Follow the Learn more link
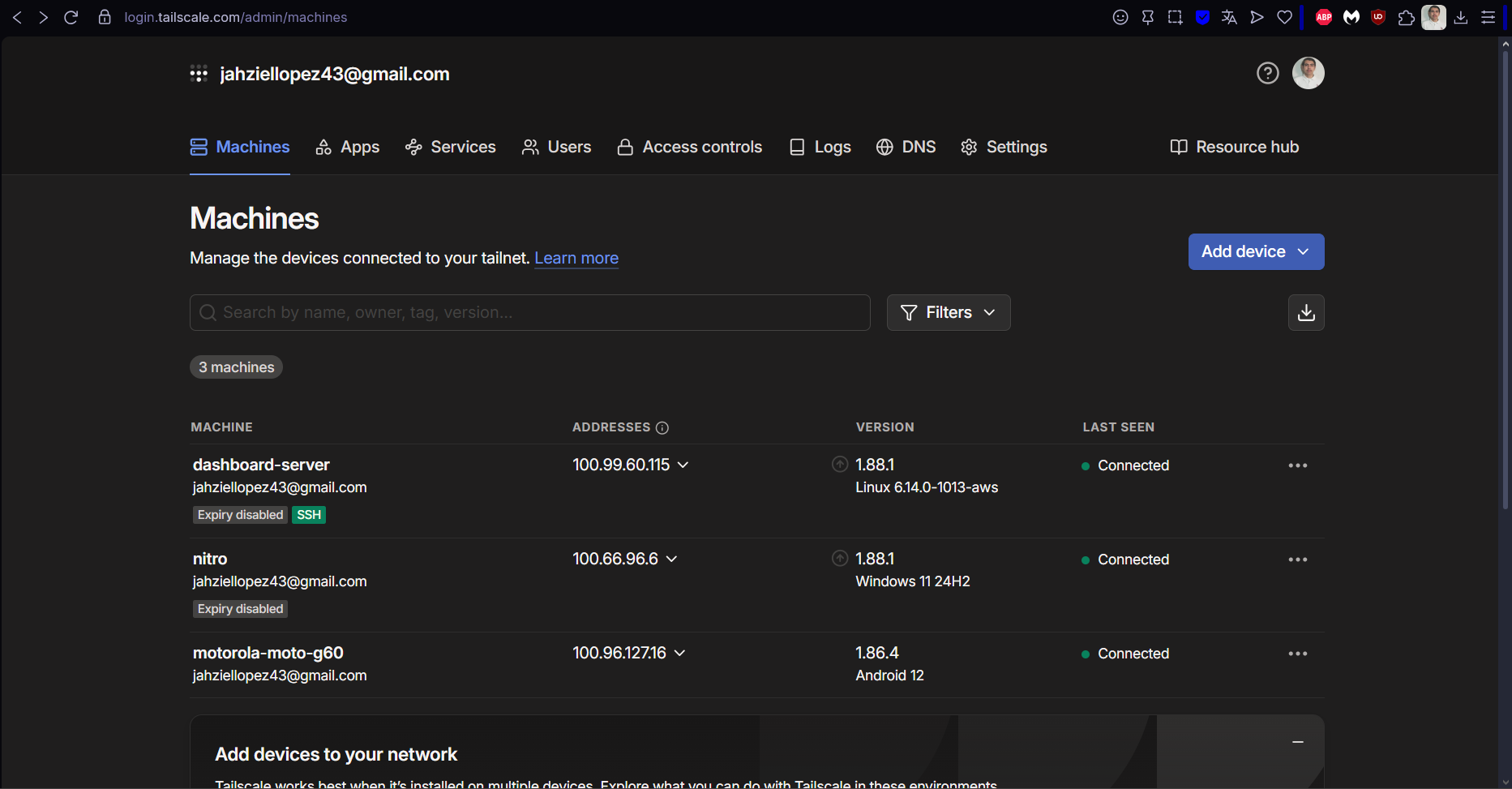This screenshot has width=1512, height=789. pyautogui.click(x=576, y=258)
